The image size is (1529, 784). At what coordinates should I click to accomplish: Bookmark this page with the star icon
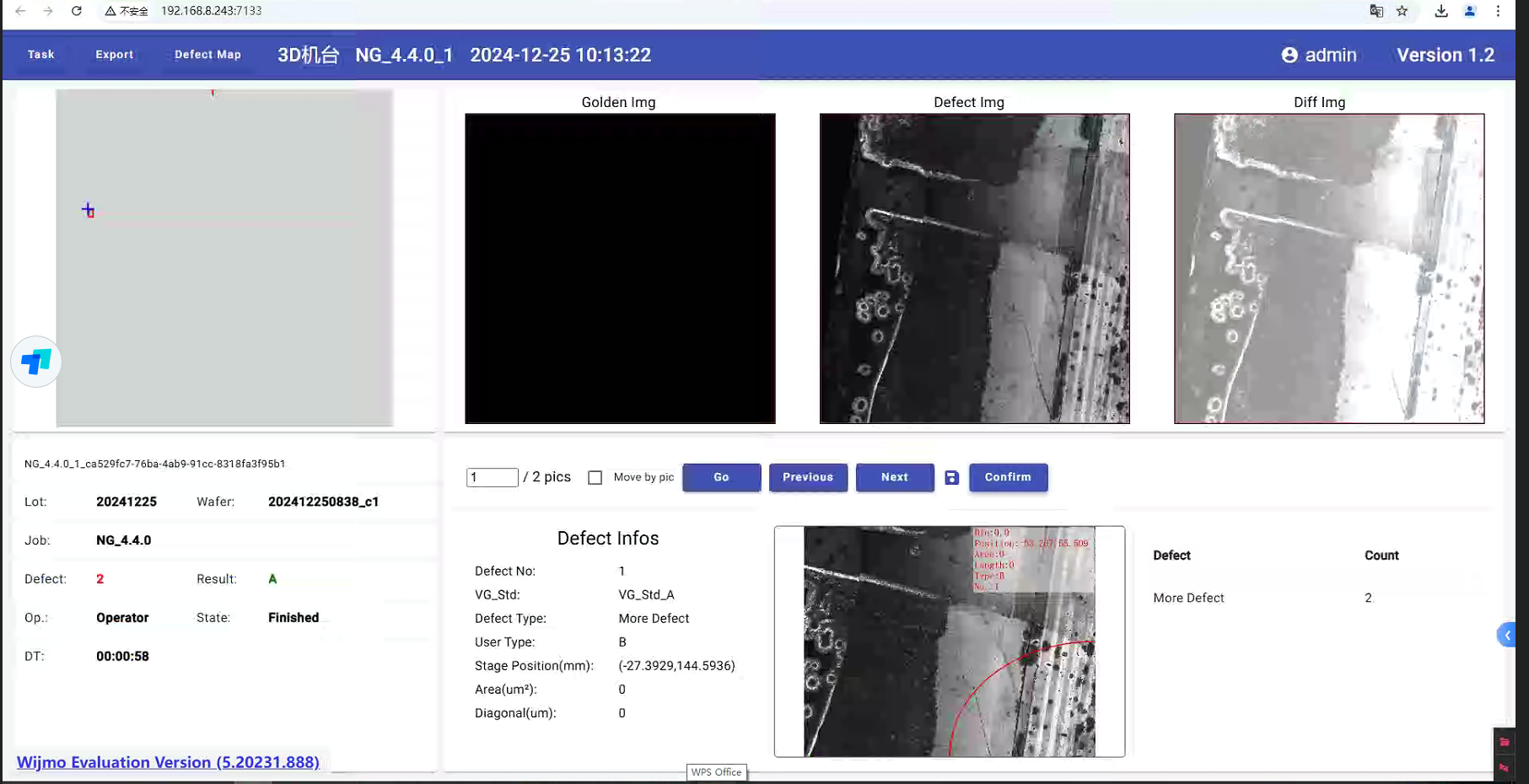(1402, 11)
